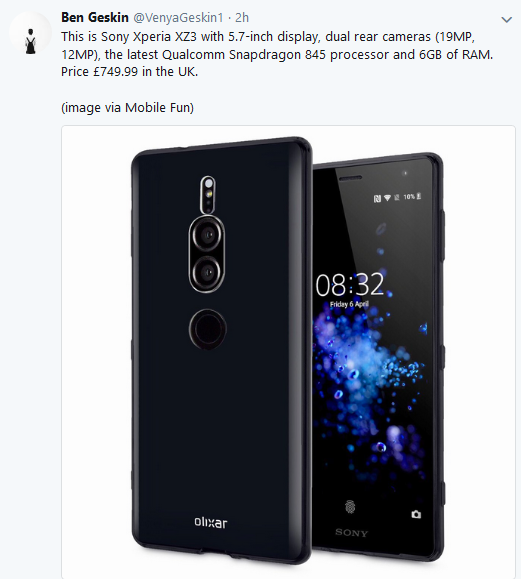Expand the tweet options chevron
521x579 pixels.
point(506,20)
